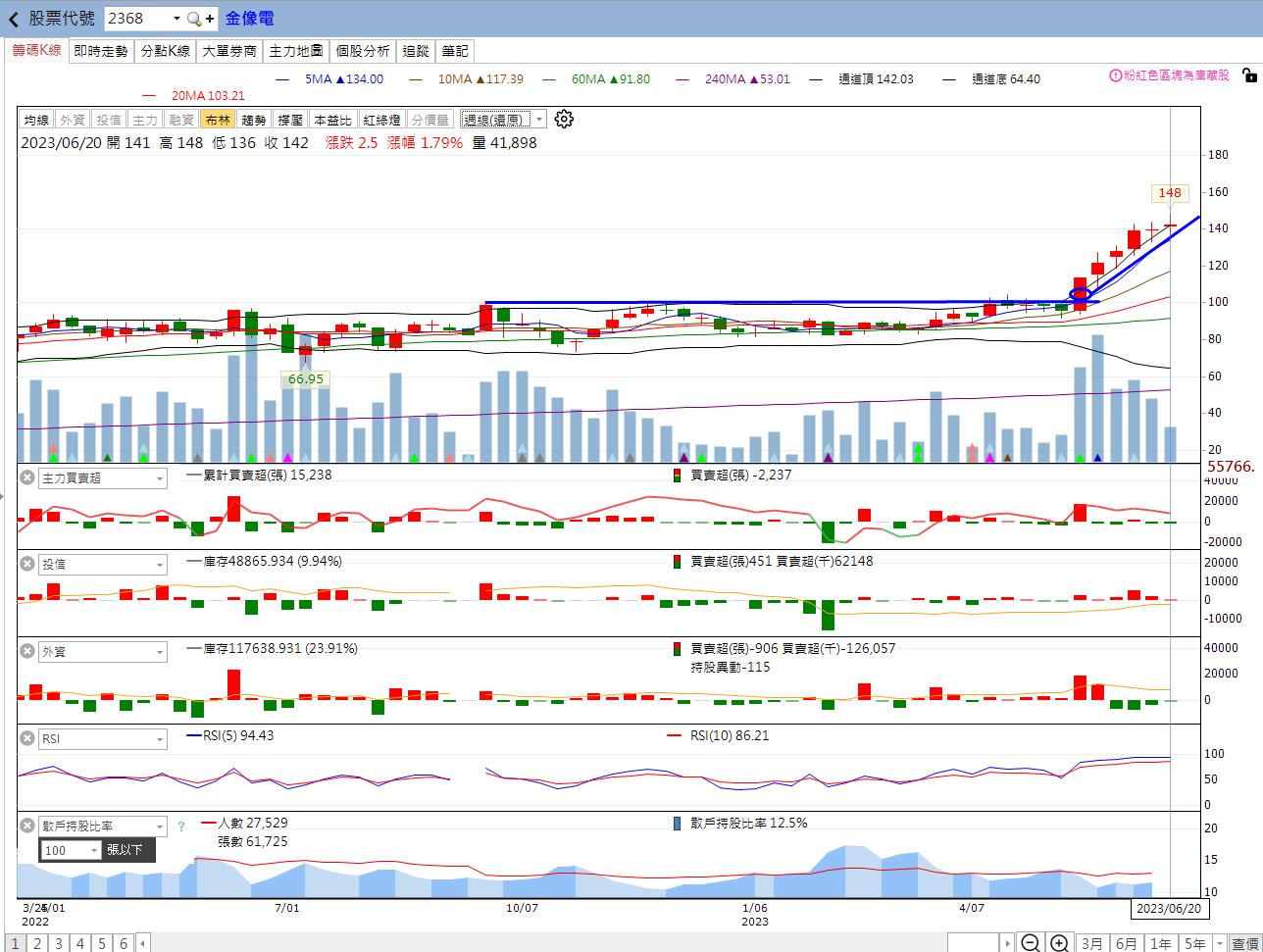Toggle the 趨勢 trend overlay

click(254, 120)
